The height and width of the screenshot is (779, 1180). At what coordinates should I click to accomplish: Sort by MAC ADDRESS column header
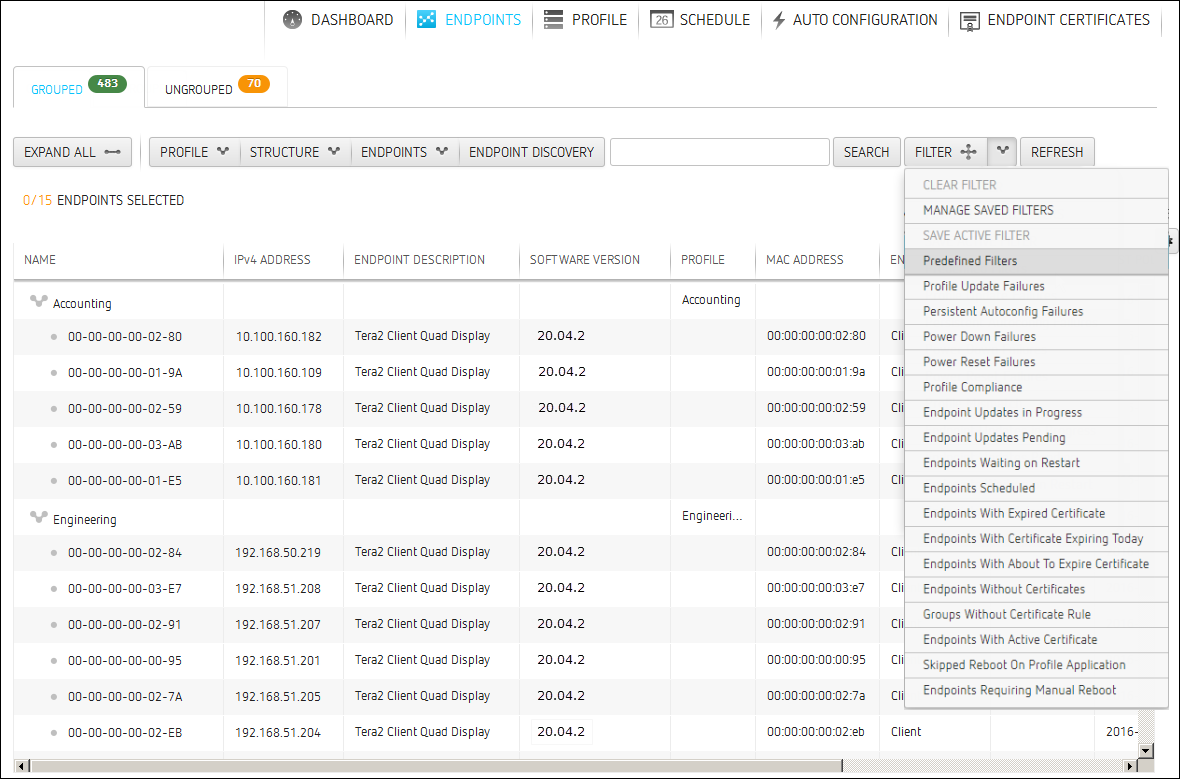click(x=804, y=260)
